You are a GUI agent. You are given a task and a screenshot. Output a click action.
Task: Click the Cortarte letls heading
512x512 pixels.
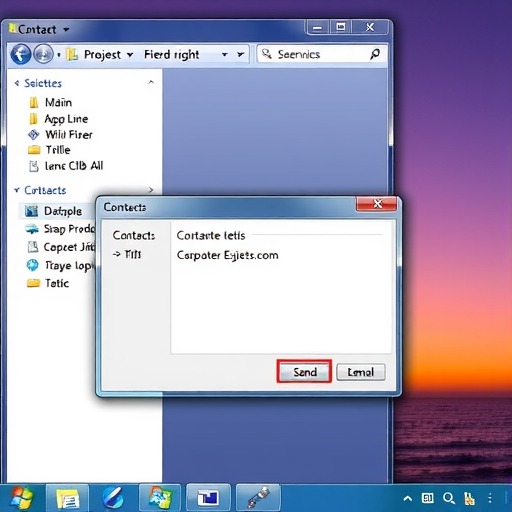click(x=211, y=236)
